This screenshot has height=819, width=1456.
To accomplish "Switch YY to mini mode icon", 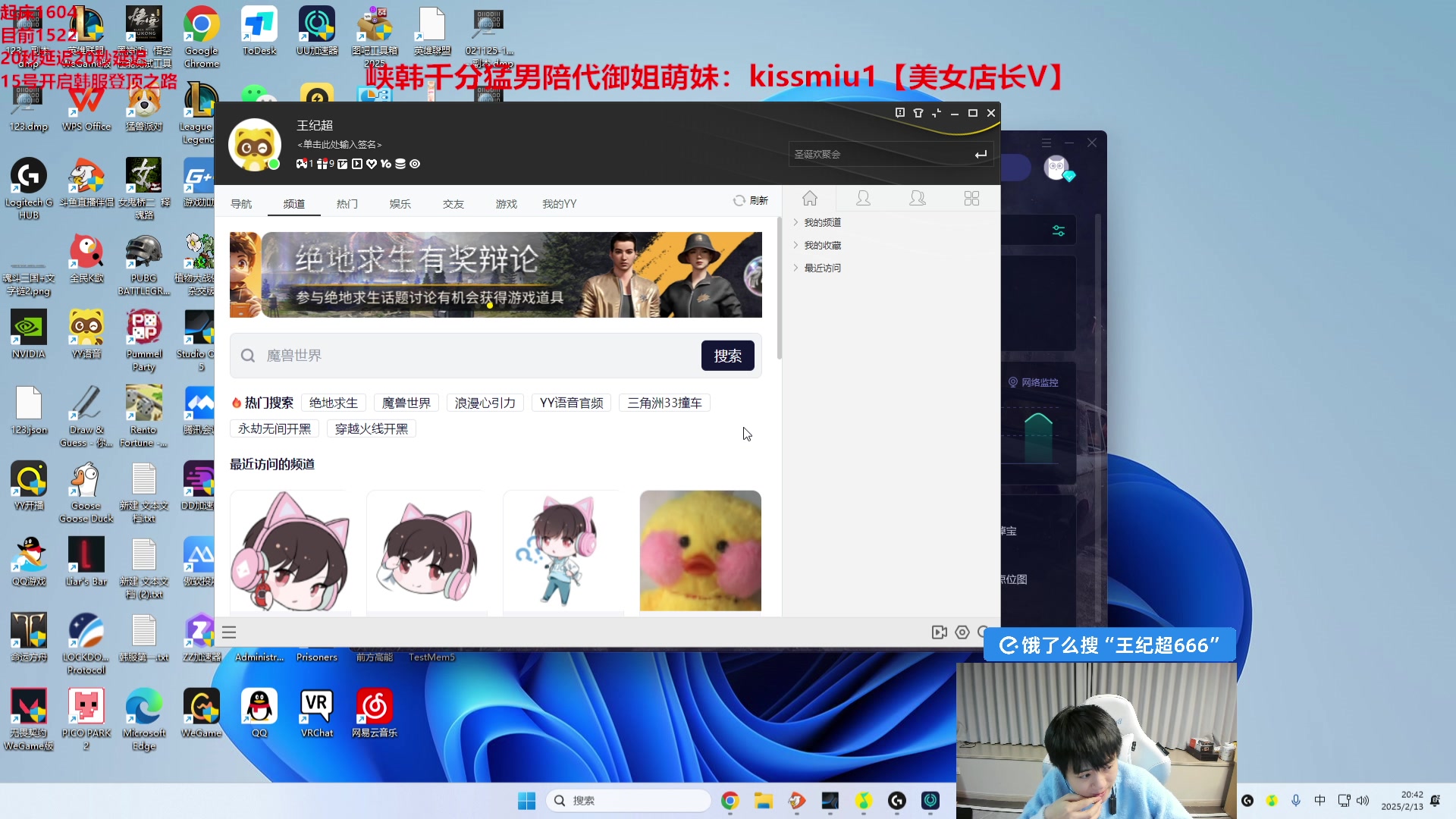I will click(937, 113).
